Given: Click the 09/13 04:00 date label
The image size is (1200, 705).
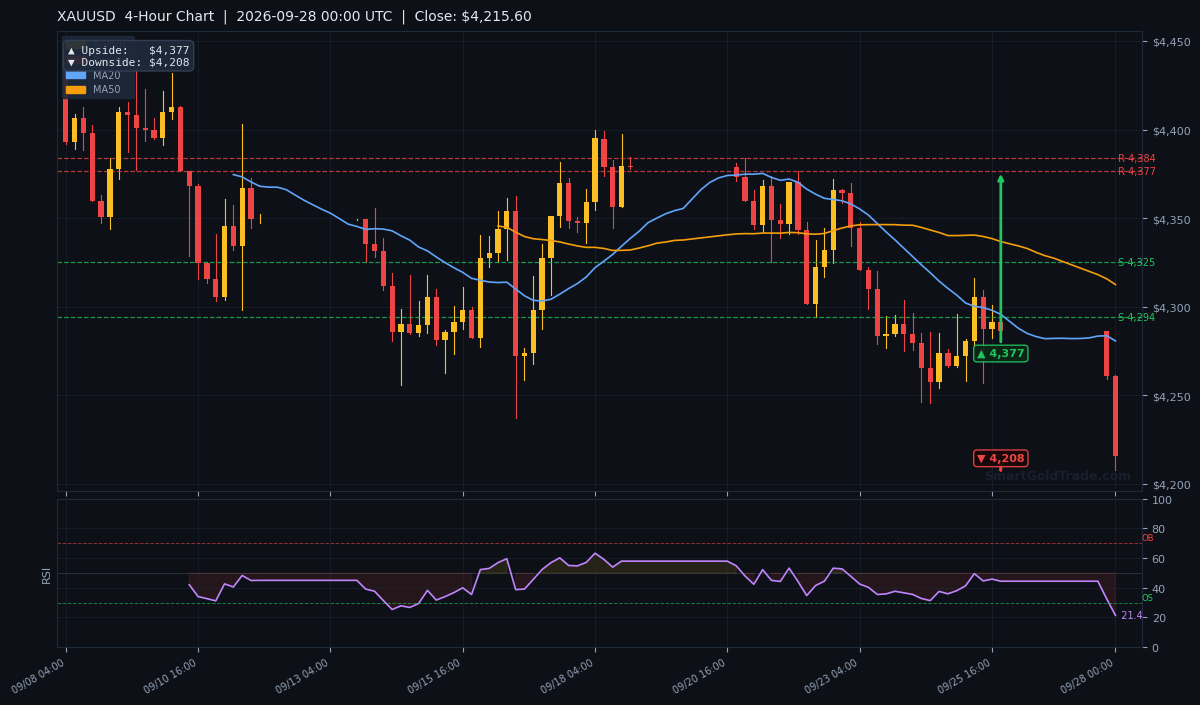Looking at the screenshot, I should point(301,676).
